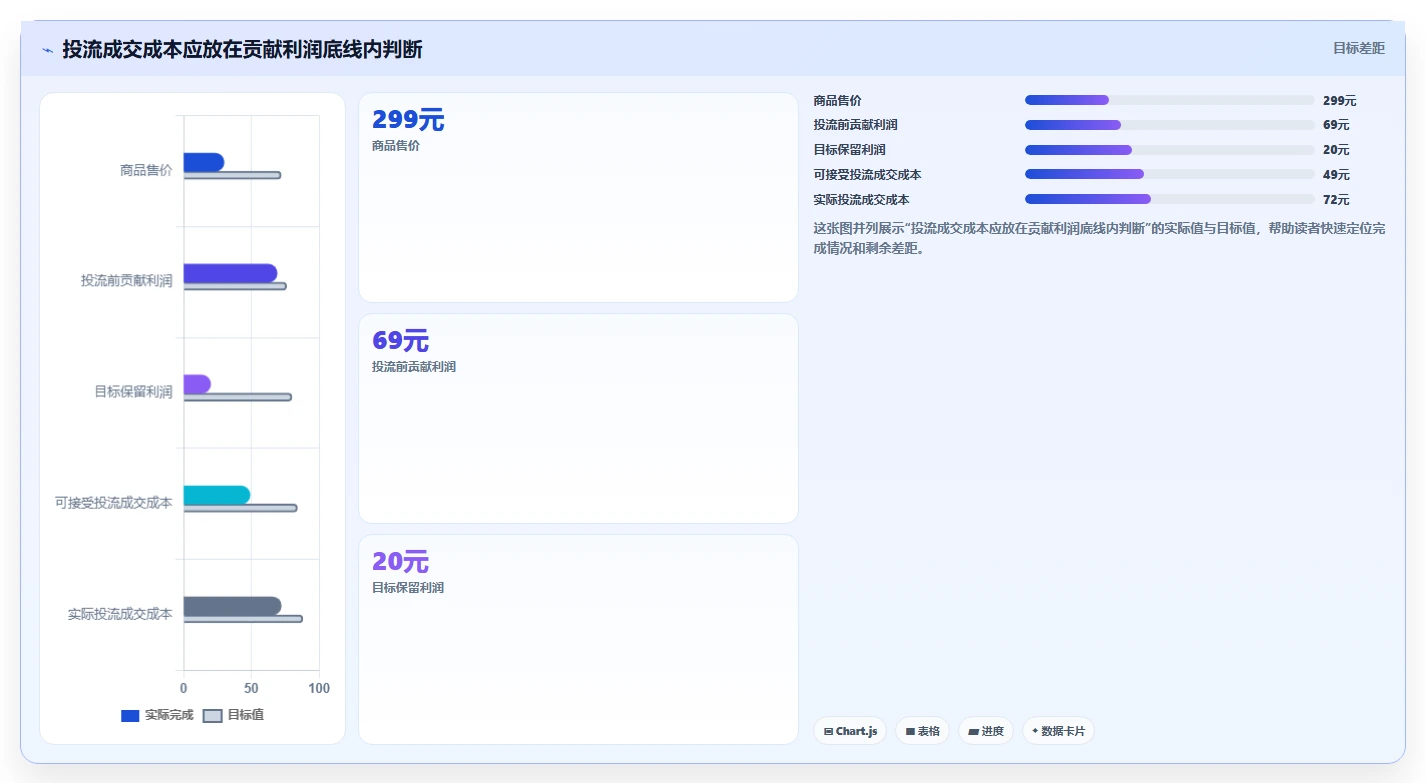This screenshot has height=783, width=1426.
Task: Click the 目标保留利润 chart axis label
Action: (133, 392)
